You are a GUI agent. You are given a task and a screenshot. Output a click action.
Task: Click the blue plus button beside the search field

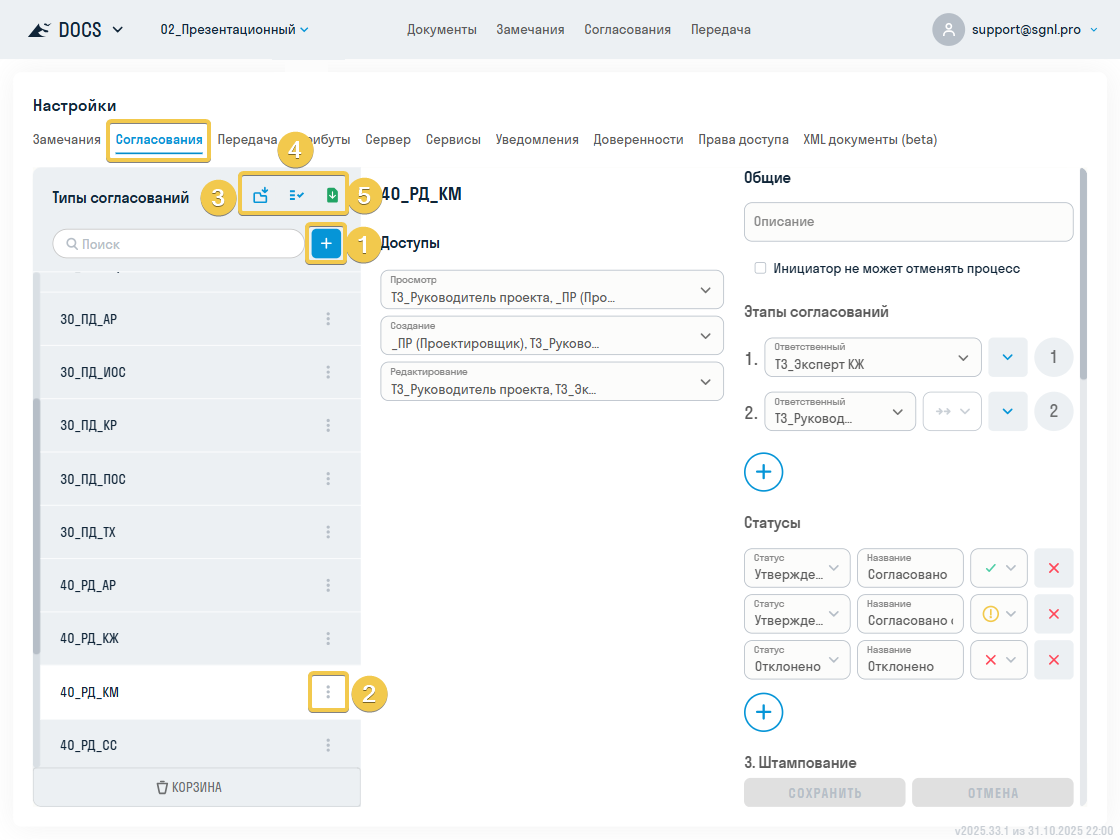click(x=326, y=244)
